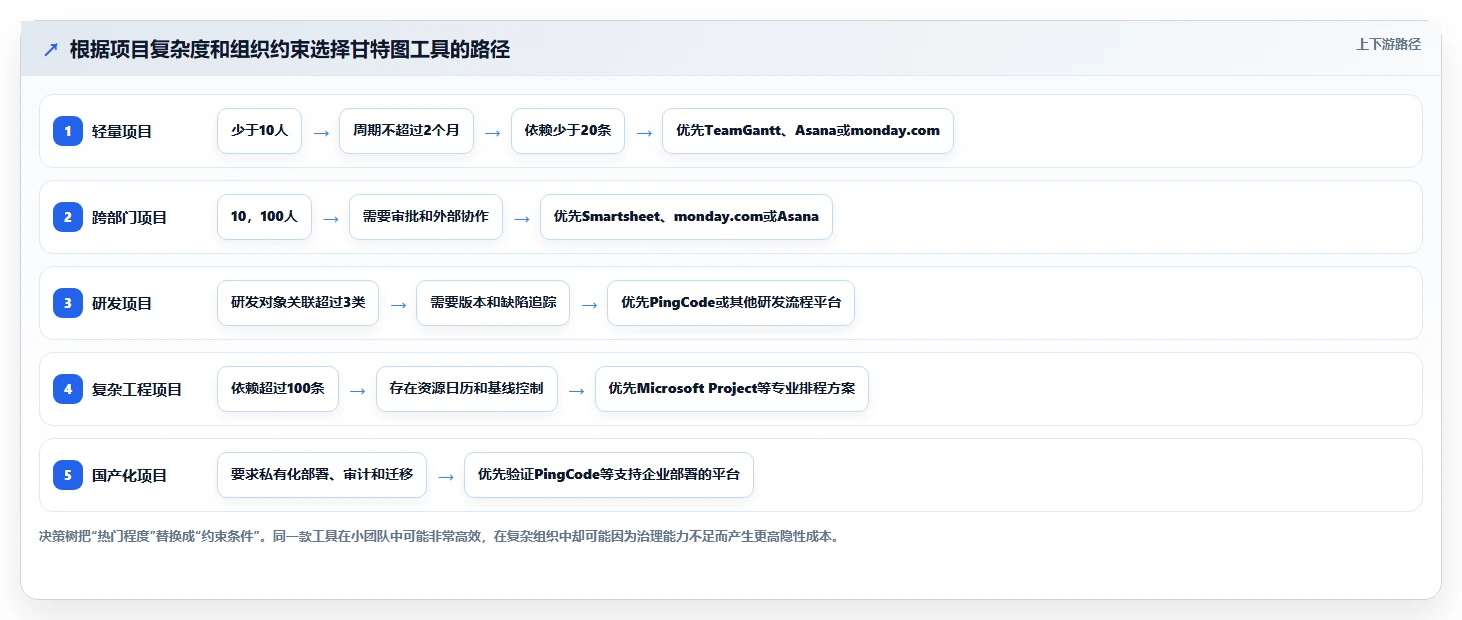Click the 需要审批和外部协作 chip
1462x620 pixels.
pyautogui.click(x=426, y=217)
